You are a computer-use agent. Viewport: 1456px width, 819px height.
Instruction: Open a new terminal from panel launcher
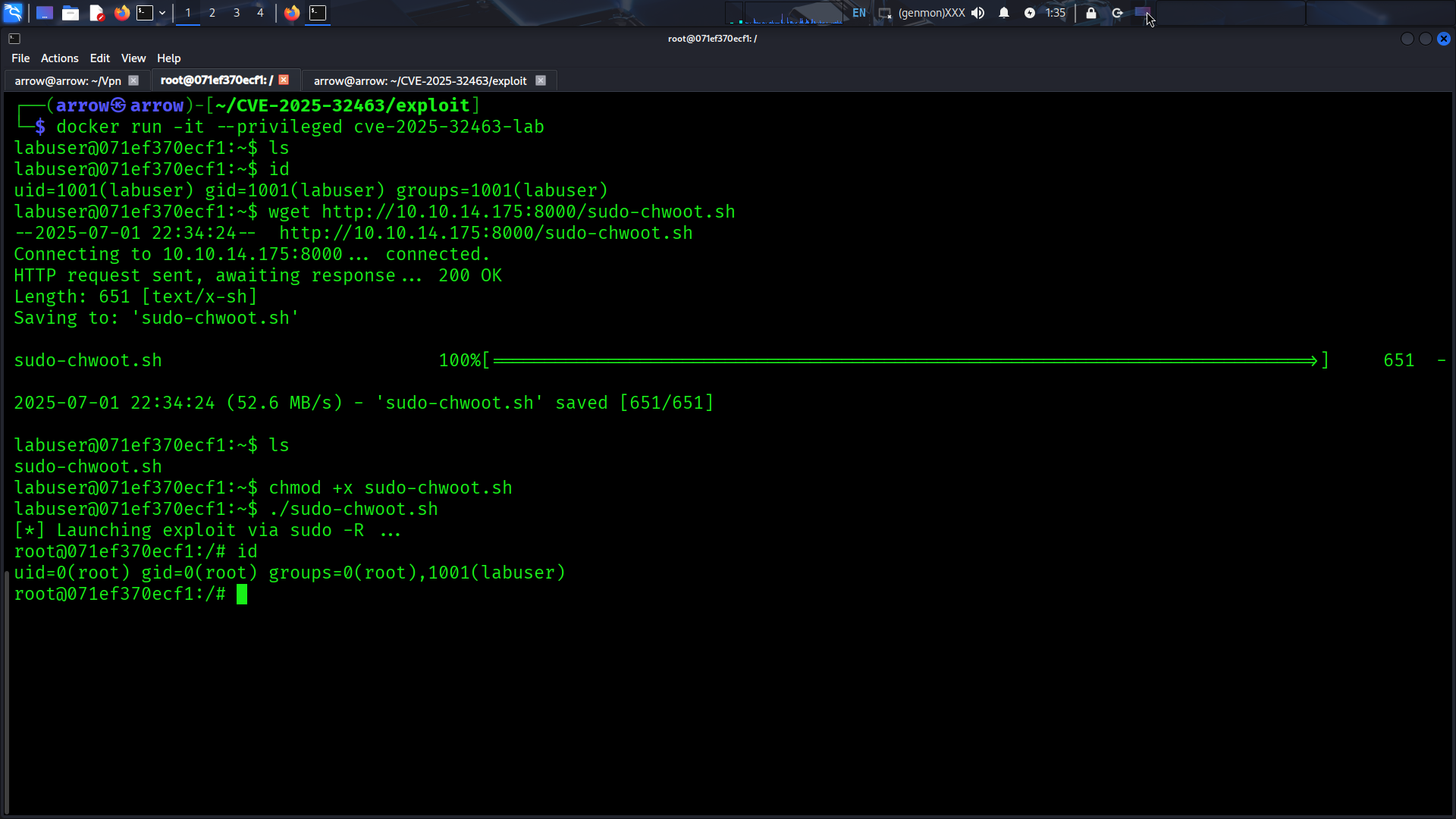pyautogui.click(x=145, y=13)
